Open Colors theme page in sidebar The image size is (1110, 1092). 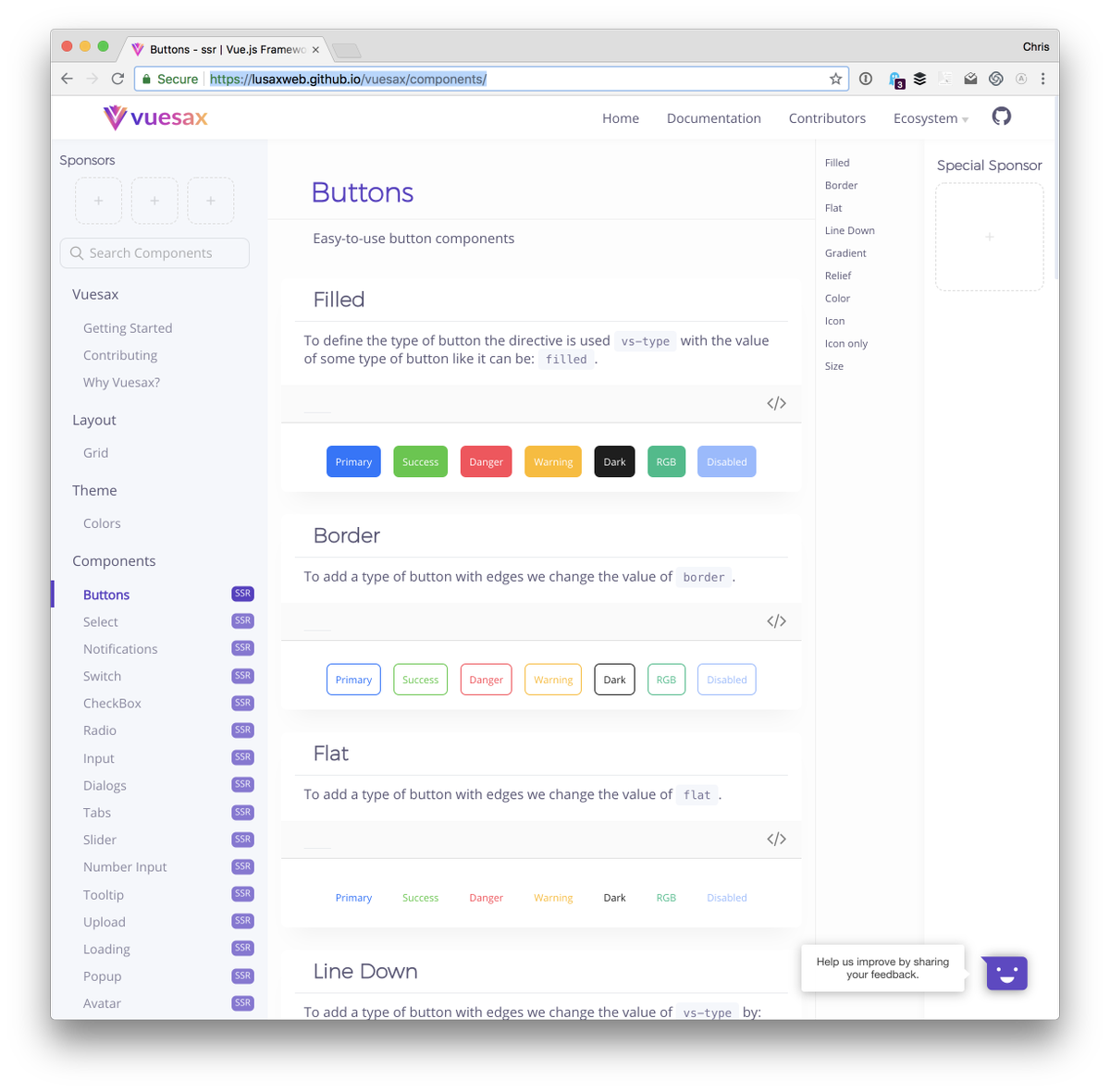coord(102,523)
